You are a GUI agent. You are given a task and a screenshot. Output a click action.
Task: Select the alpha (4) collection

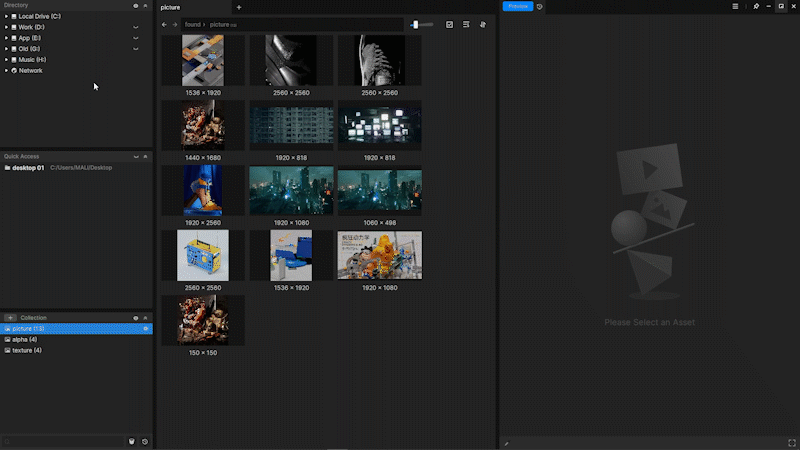coord(76,339)
